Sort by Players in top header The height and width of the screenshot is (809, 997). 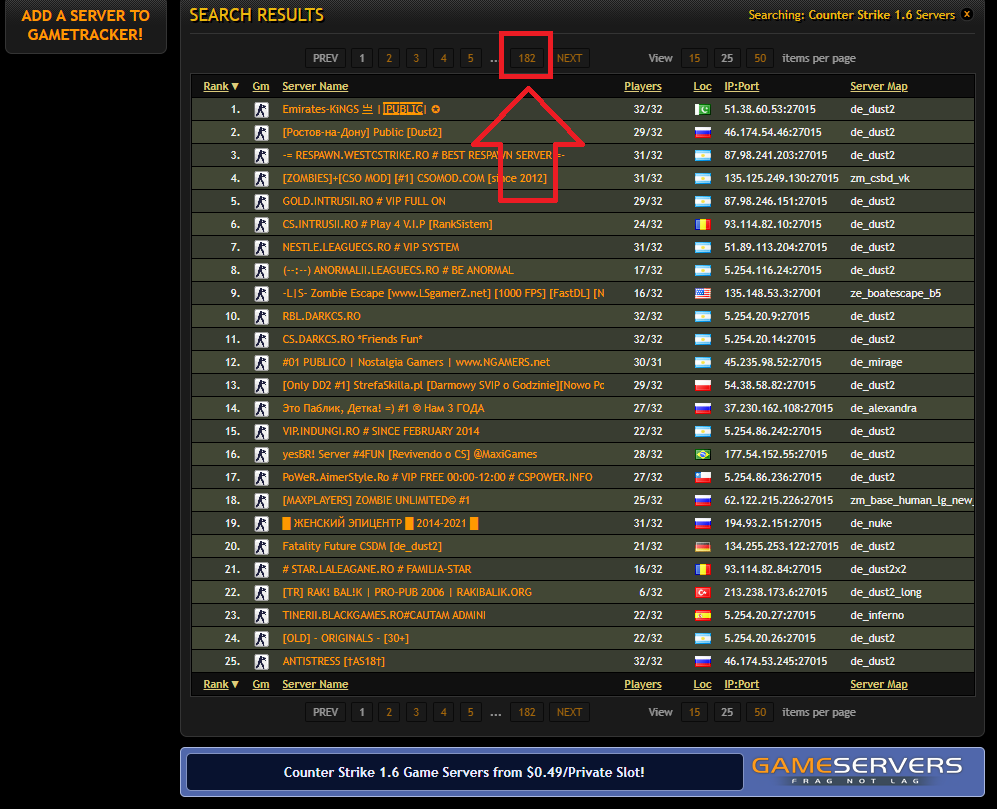pyautogui.click(x=642, y=86)
